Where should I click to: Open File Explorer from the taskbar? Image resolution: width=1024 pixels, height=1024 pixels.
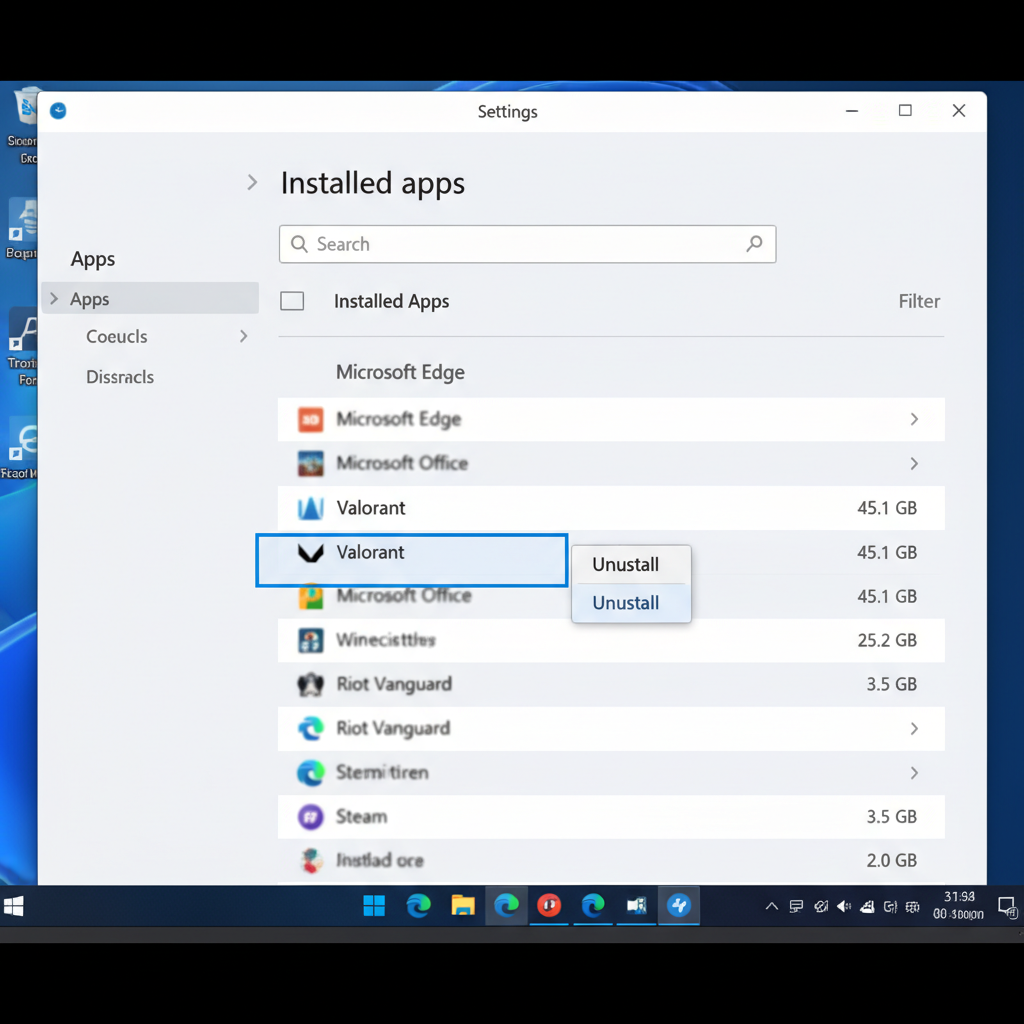[x=462, y=906]
